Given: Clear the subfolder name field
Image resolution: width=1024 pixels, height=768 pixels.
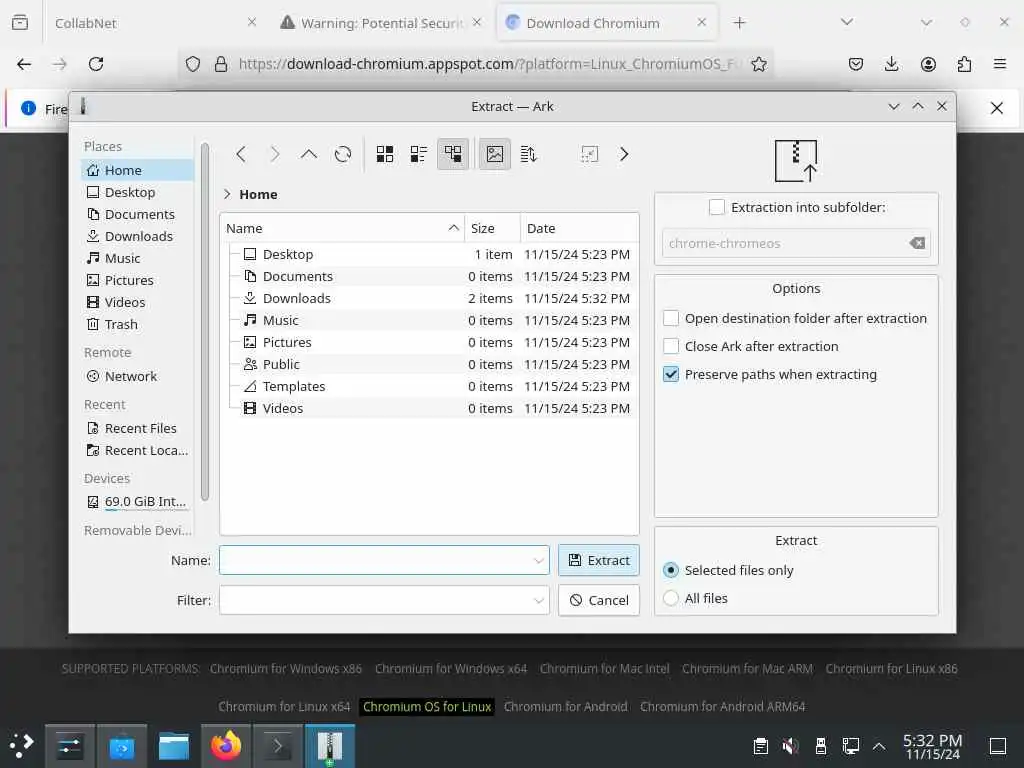Looking at the screenshot, I should coord(917,244).
